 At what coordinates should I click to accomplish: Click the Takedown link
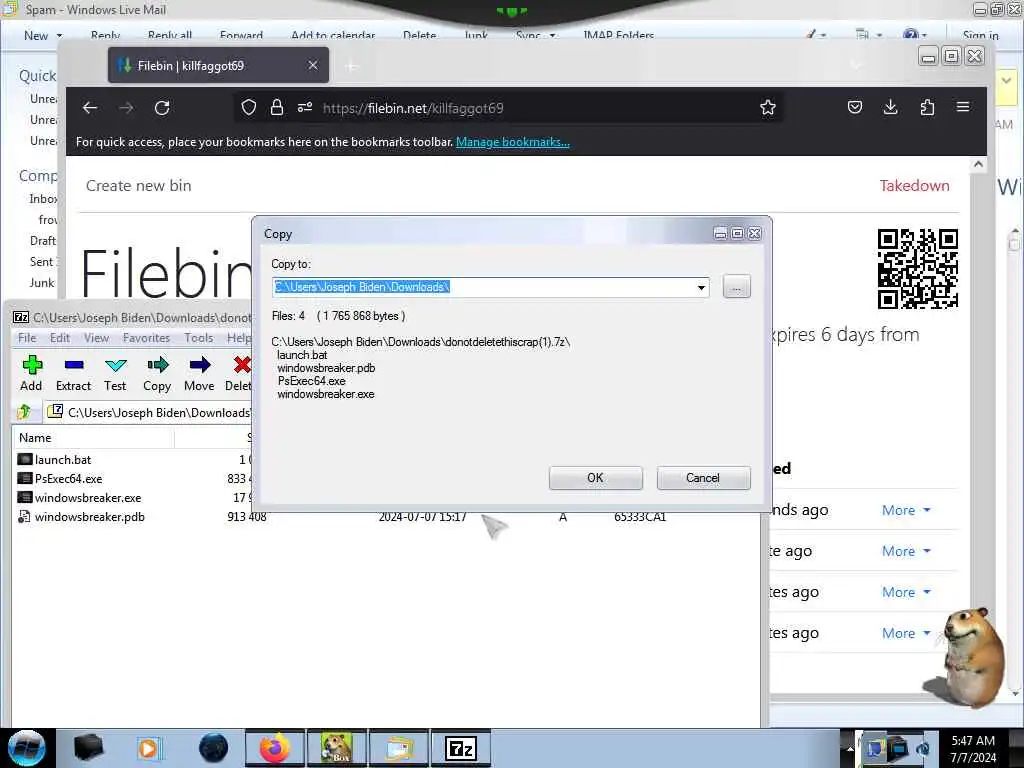[914, 185]
